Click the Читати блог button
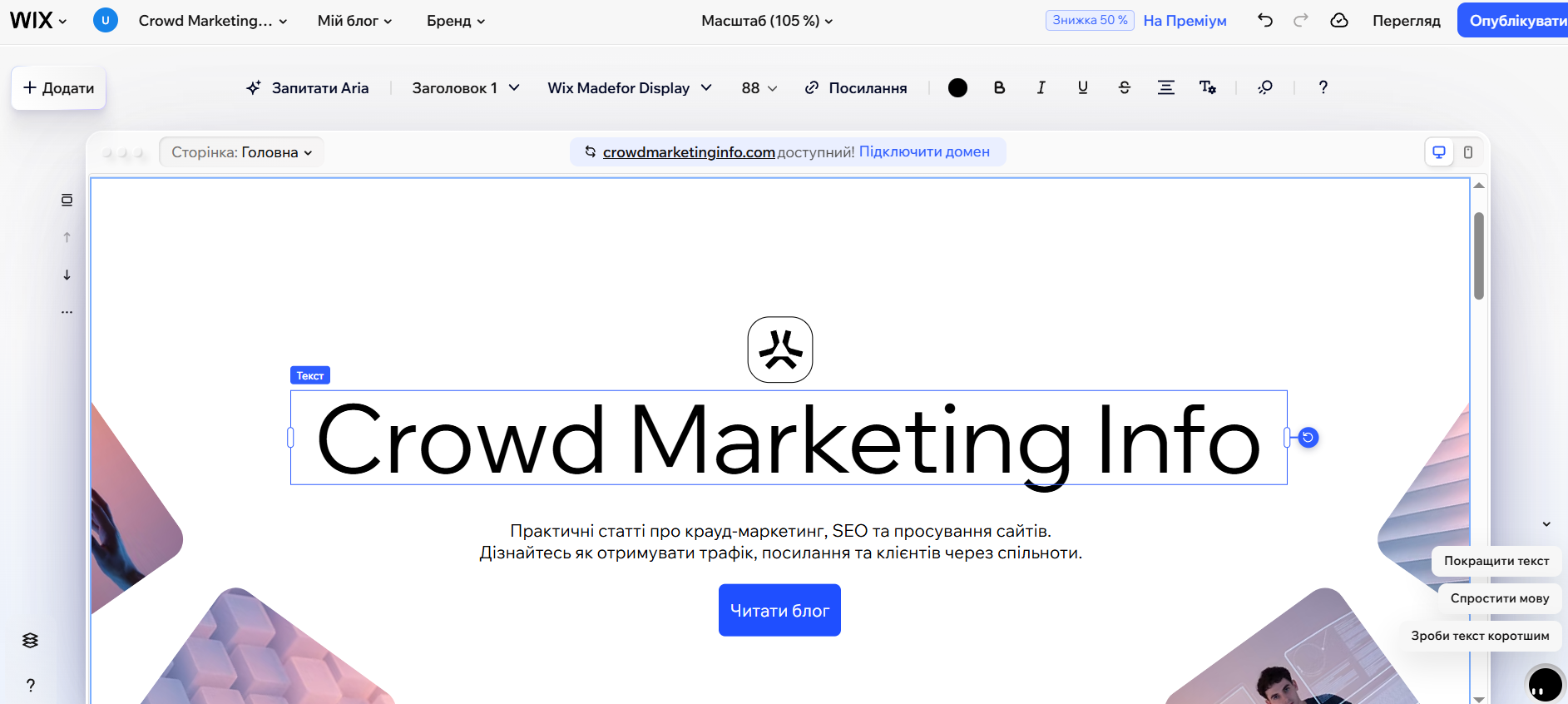 (779, 610)
